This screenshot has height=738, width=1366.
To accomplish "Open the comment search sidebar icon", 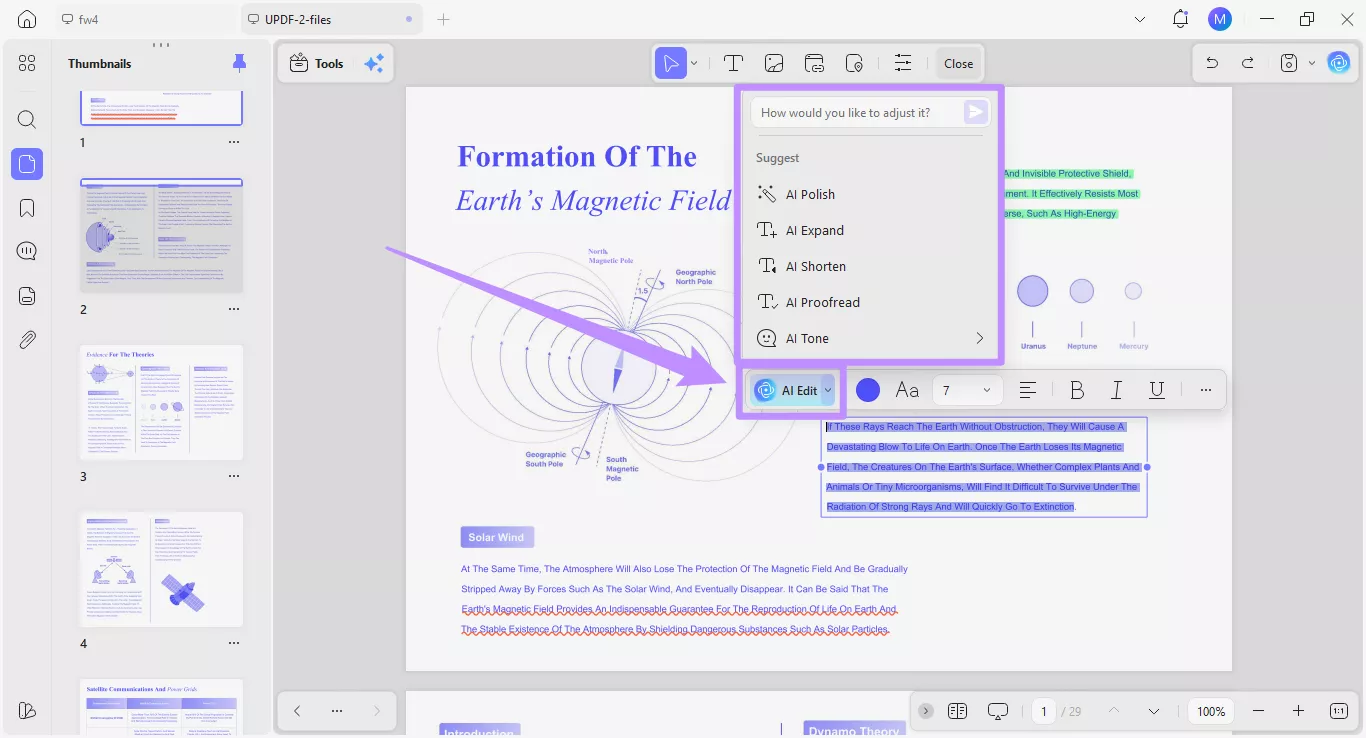I will coord(27,251).
